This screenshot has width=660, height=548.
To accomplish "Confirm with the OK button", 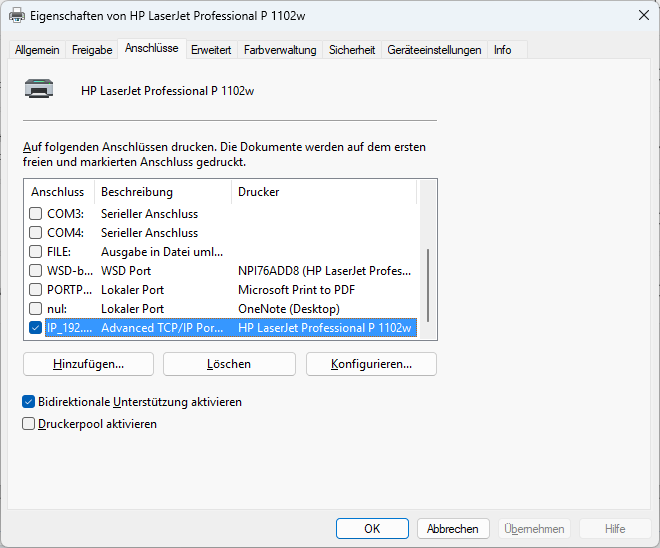I will (372, 529).
